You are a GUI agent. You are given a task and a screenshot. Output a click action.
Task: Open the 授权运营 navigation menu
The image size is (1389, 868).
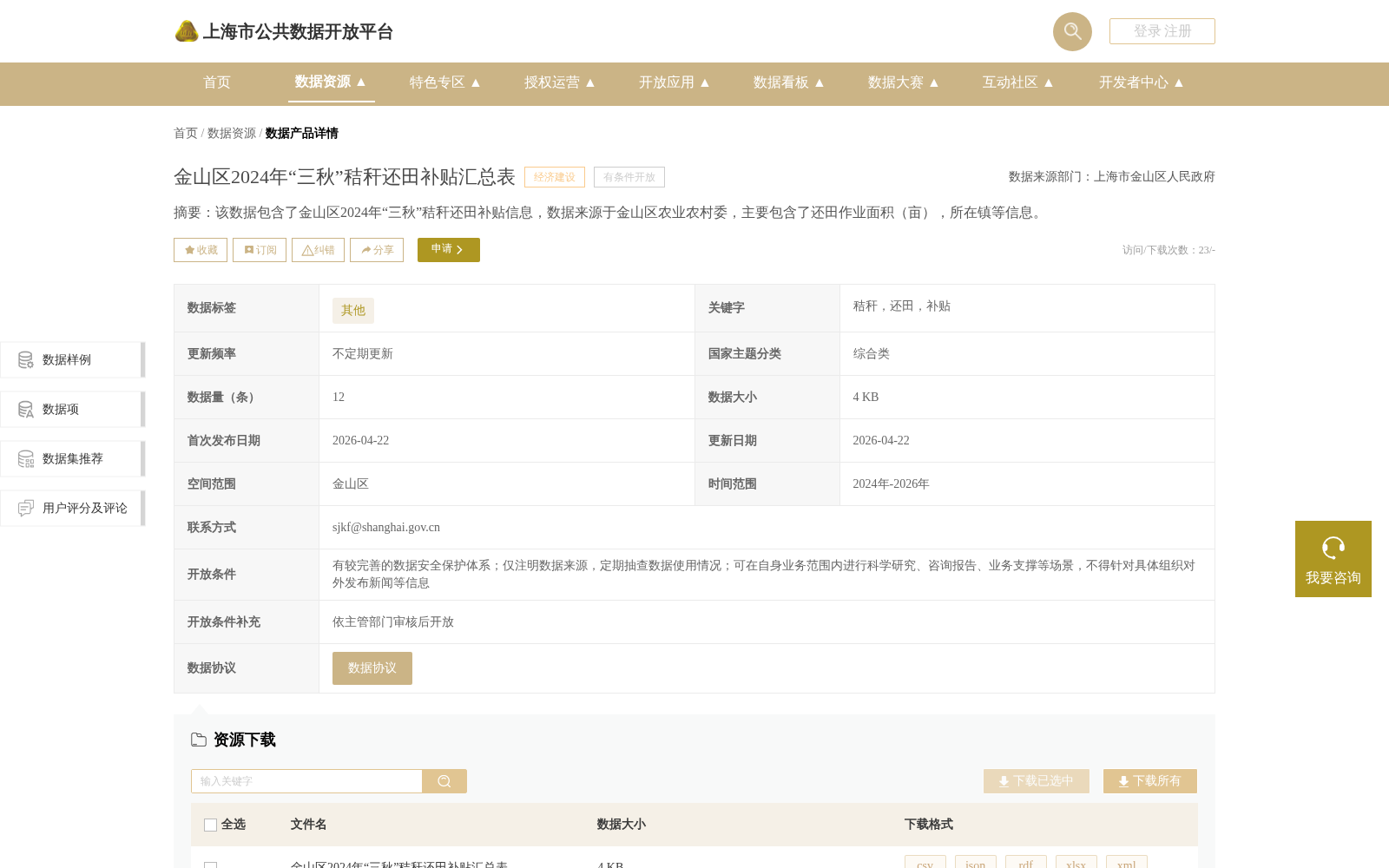pyautogui.click(x=560, y=82)
